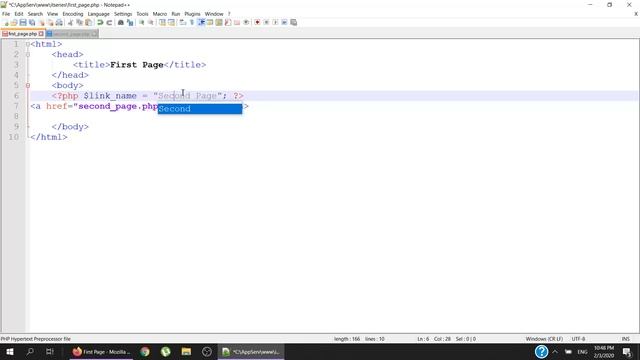Click the Paste toolbar icon

click(x=88, y=22)
